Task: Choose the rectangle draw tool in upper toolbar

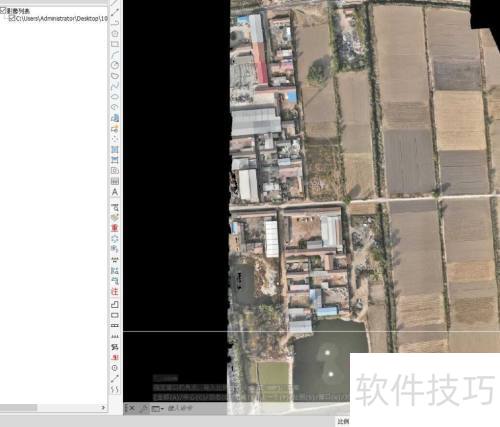Action: [x=115, y=44]
